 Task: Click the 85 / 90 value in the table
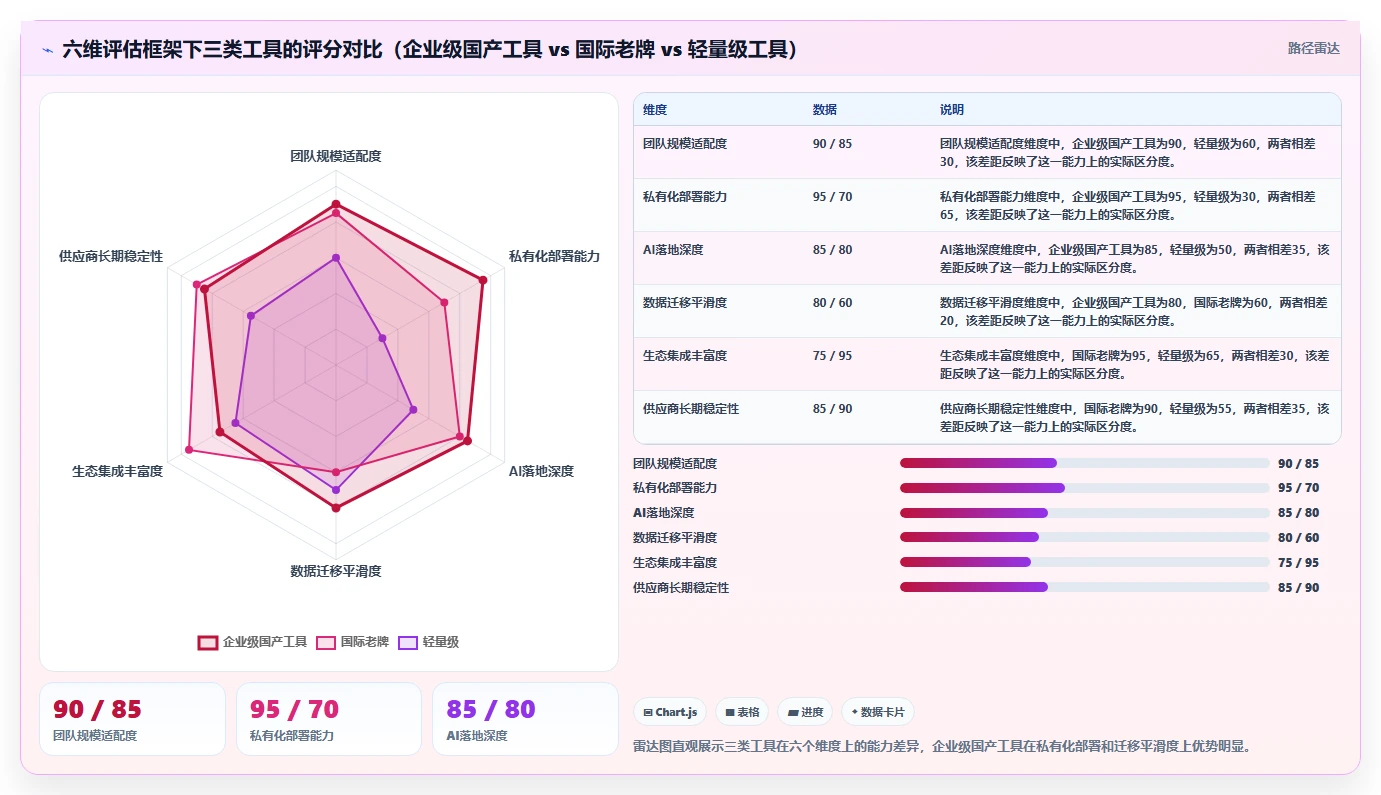(x=833, y=409)
